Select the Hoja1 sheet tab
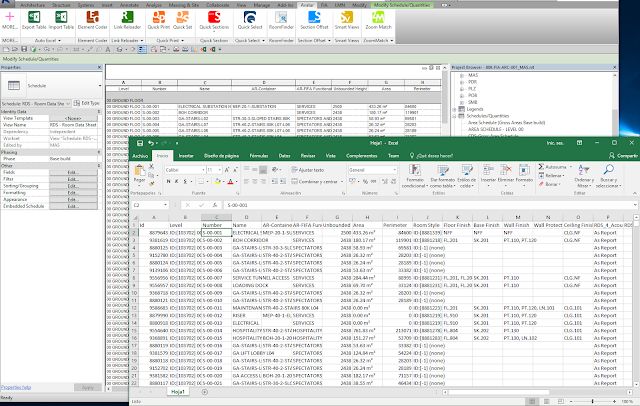This screenshot has width=640, height=406. [178, 392]
